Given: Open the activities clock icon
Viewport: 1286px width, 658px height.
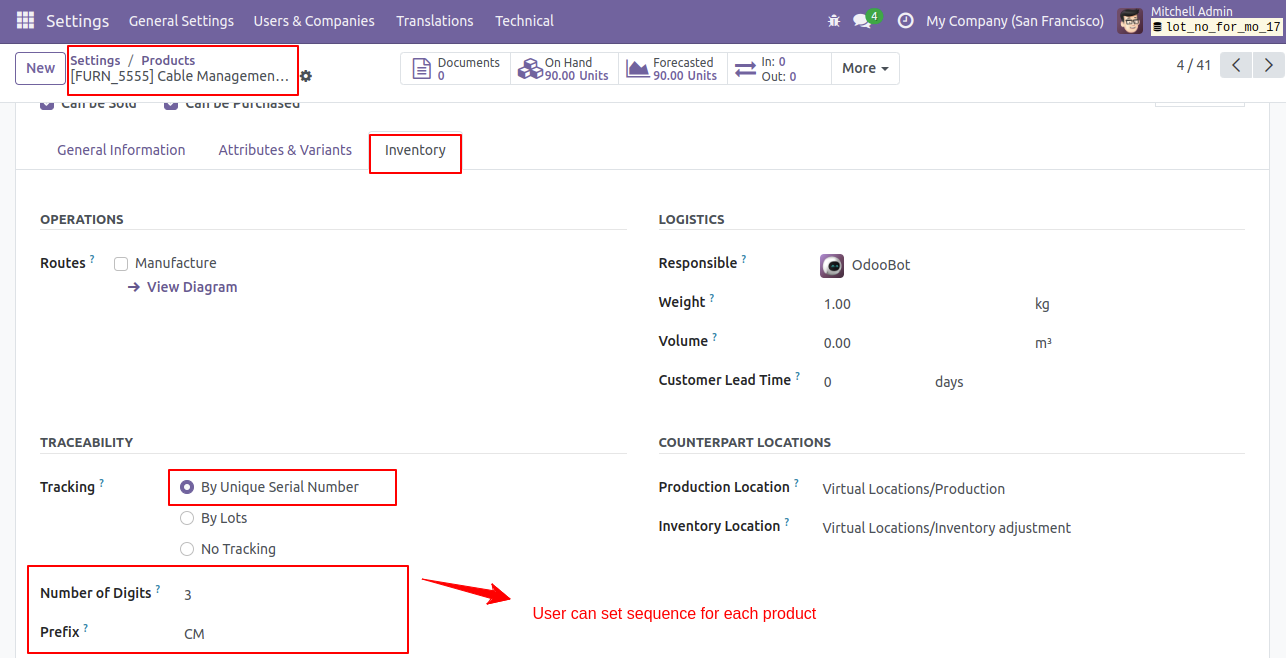Looking at the screenshot, I should click(906, 20).
